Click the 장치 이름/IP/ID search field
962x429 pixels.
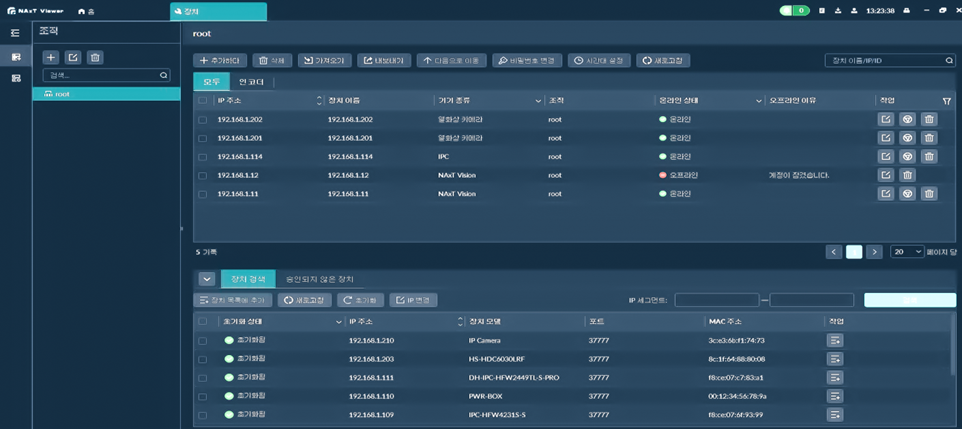click(x=884, y=61)
